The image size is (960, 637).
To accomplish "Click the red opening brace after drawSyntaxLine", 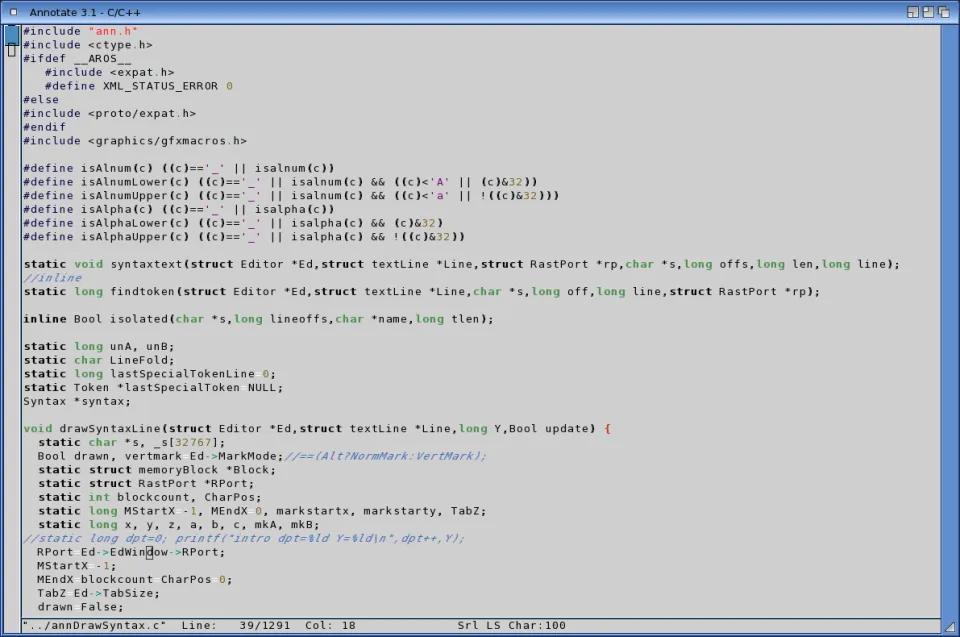I will click(607, 429).
